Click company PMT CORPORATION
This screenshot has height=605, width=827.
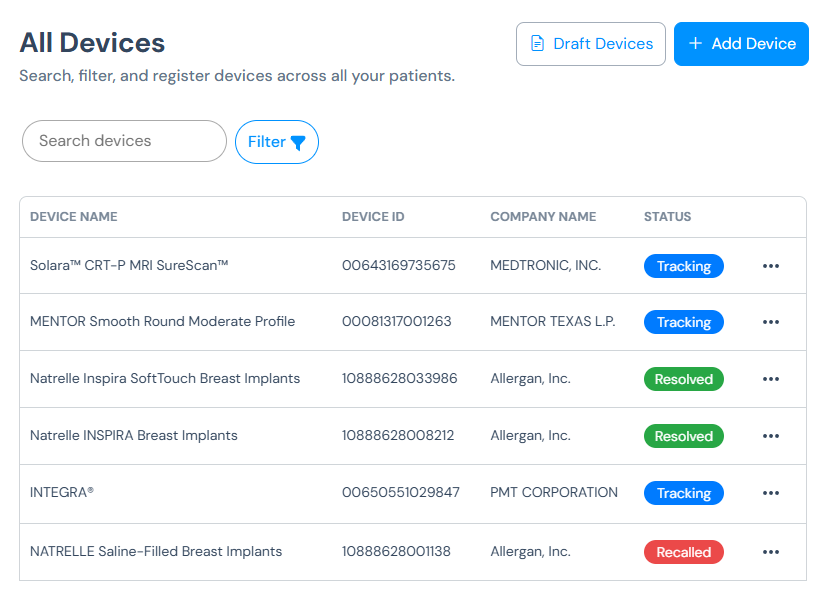tap(554, 492)
